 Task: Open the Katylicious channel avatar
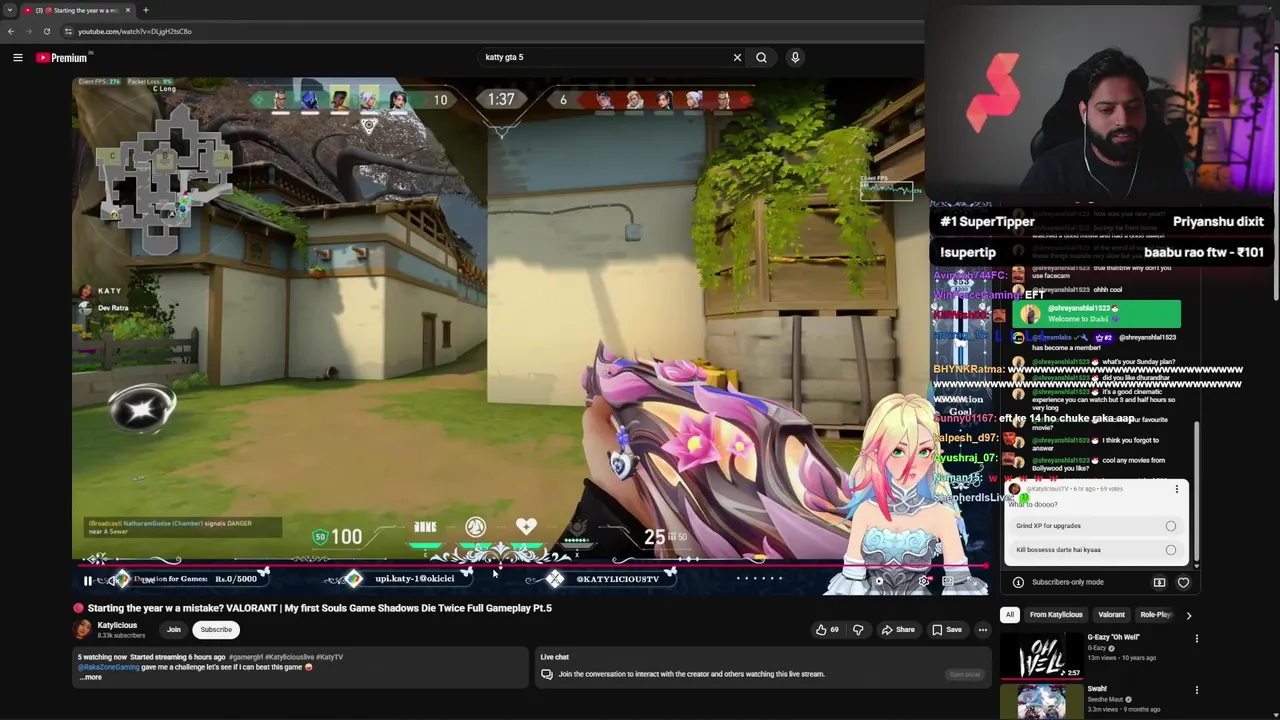click(x=83, y=630)
